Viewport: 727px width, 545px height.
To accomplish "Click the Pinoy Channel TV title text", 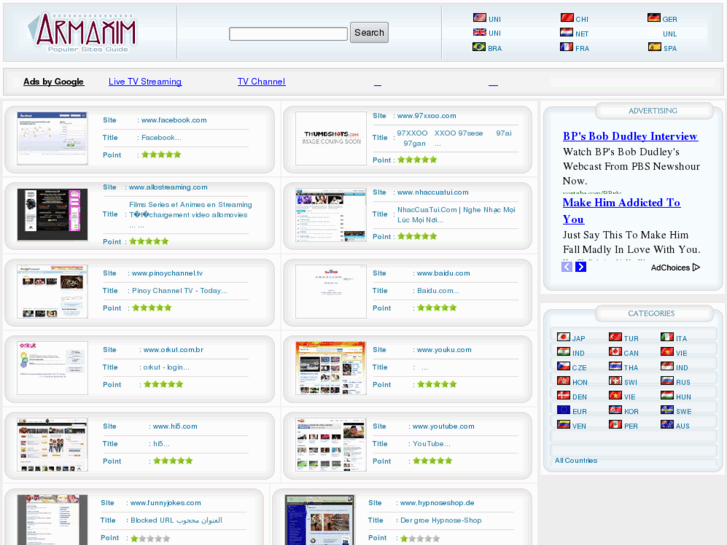I will tap(179, 291).
